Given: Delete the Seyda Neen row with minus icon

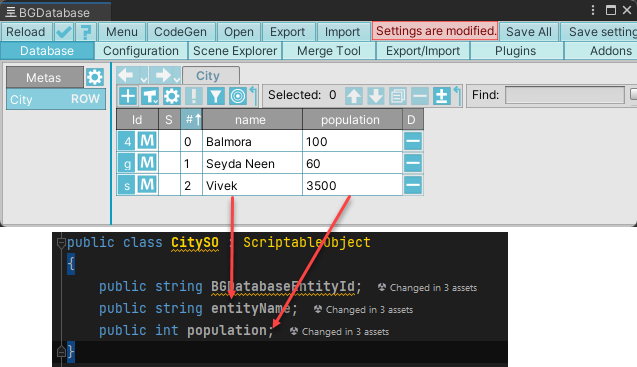Looking at the screenshot, I should pos(413,163).
